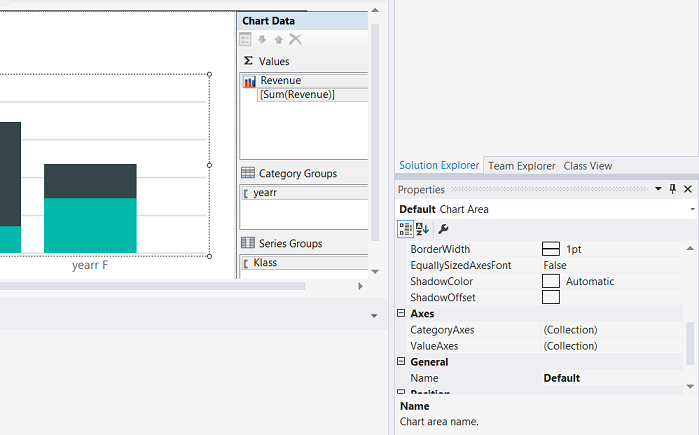Collapse the General property group

(401, 362)
